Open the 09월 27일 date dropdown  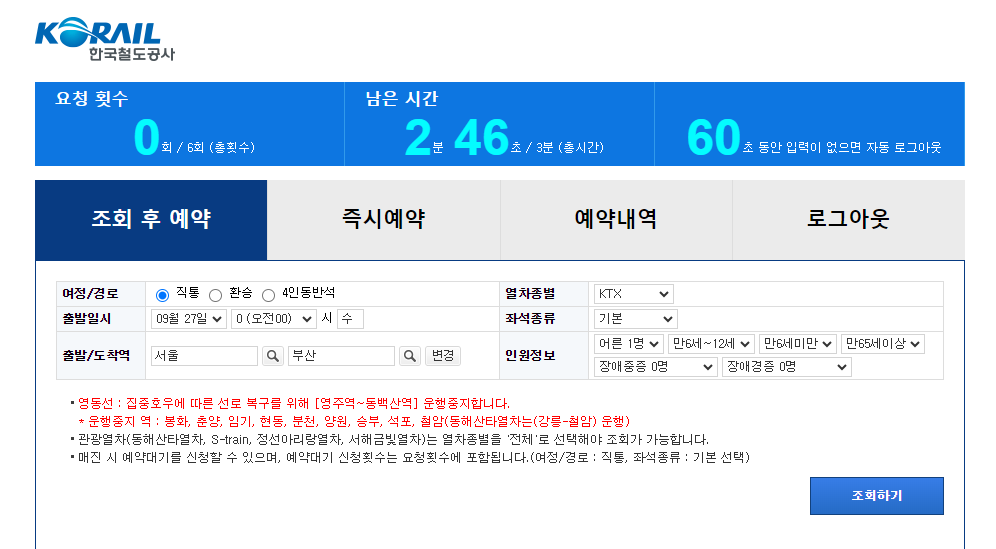pyautogui.click(x=189, y=319)
